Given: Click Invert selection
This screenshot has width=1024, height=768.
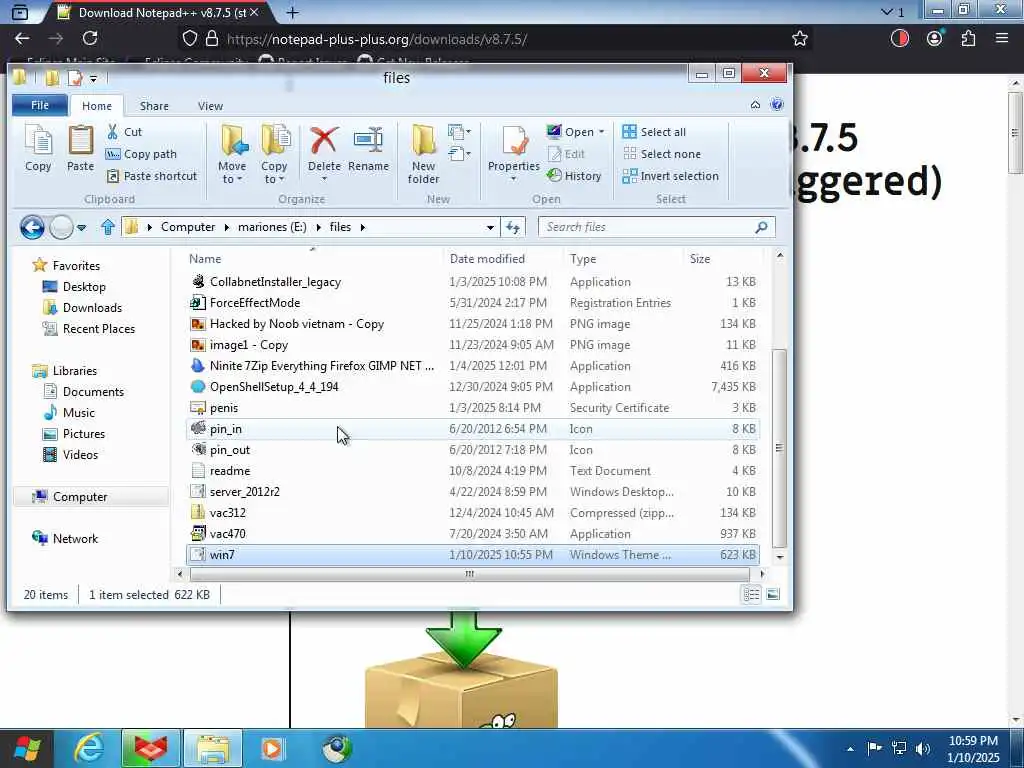Looking at the screenshot, I should [671, 176].
